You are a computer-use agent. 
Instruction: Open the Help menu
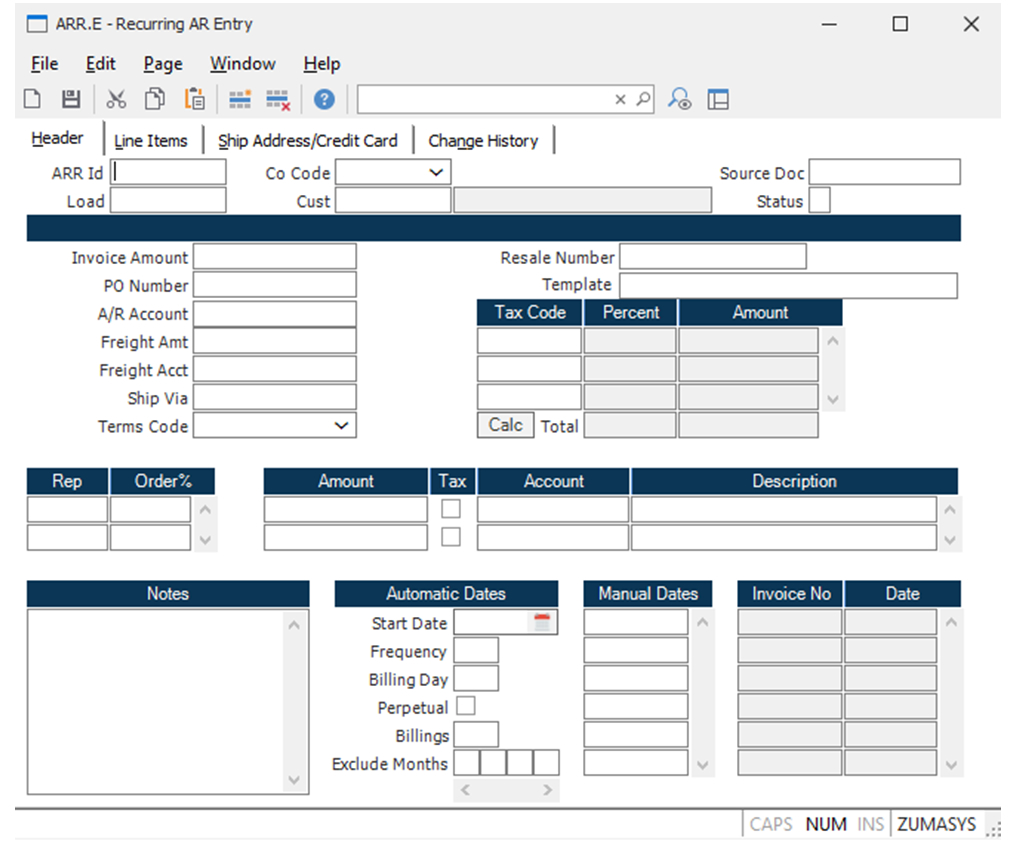(x=322, y=63)
